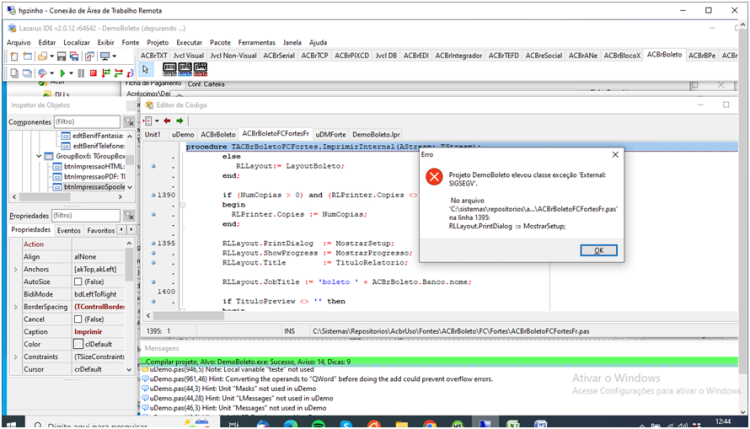Click the New Form toolbar icon
This screenshot has width=750, height=429.
point(27,56)
